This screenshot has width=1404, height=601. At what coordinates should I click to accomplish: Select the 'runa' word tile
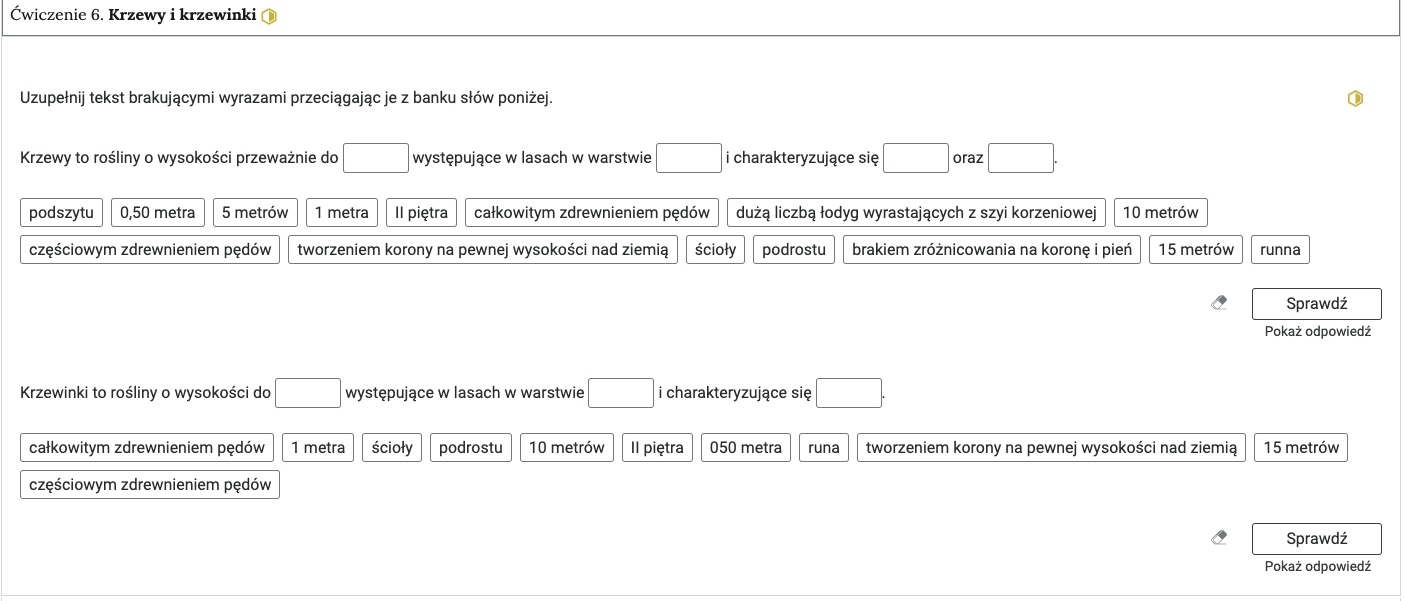(824, 447)
